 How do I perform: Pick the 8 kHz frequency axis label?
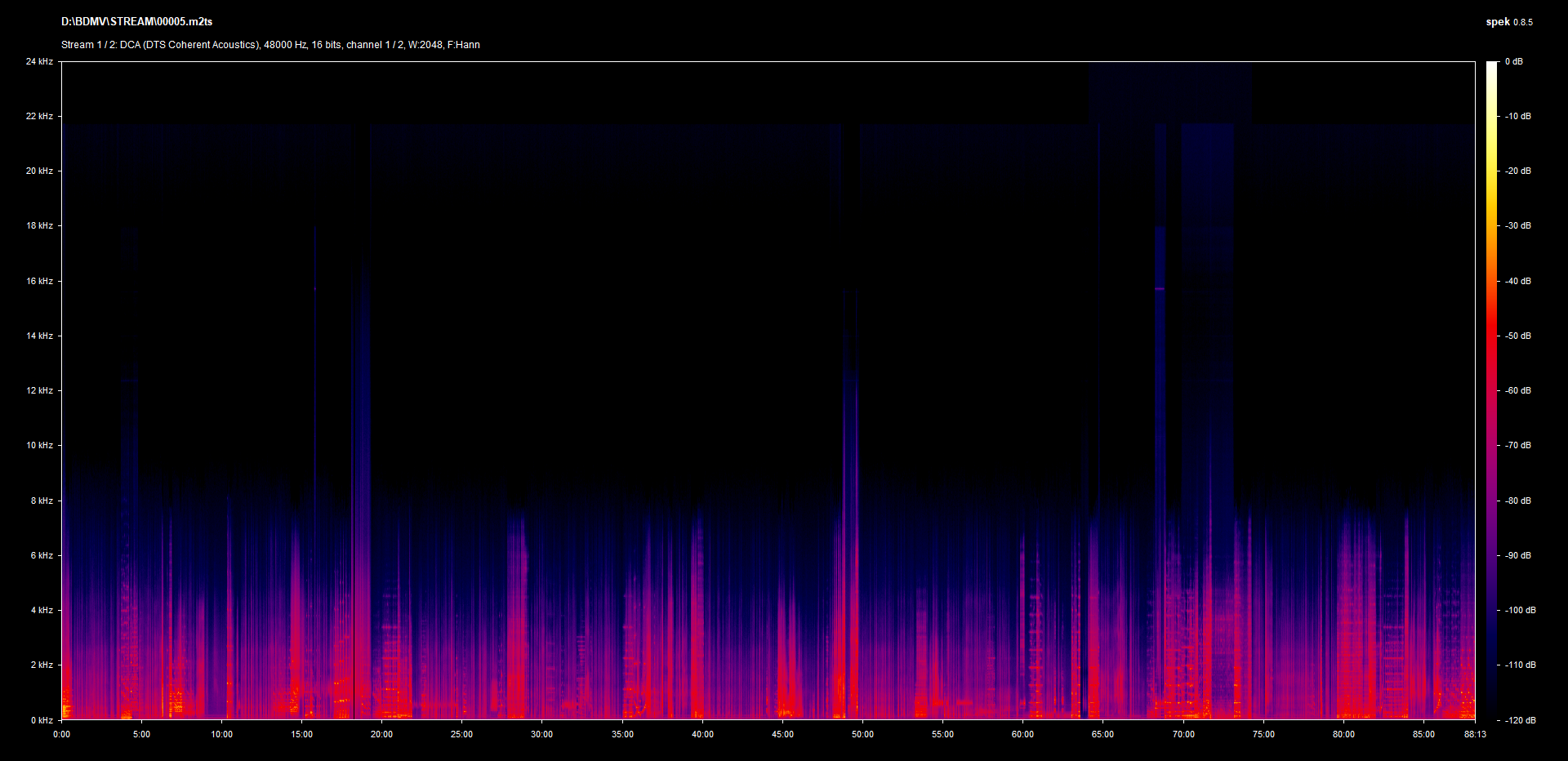pyautogui.click(x=42, y=501)
